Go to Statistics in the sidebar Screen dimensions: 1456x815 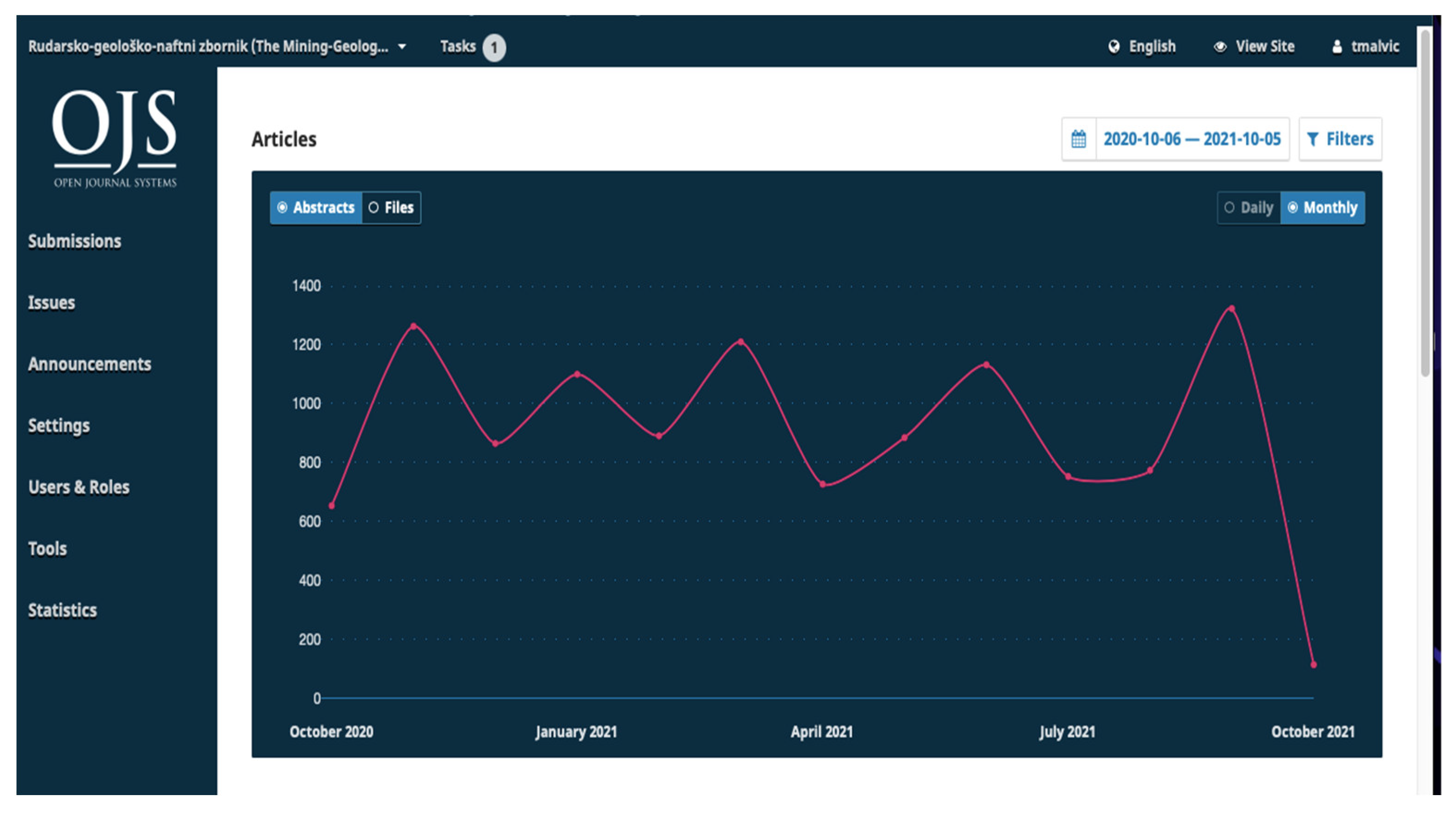pyautogui.click(x=63, y=611)
